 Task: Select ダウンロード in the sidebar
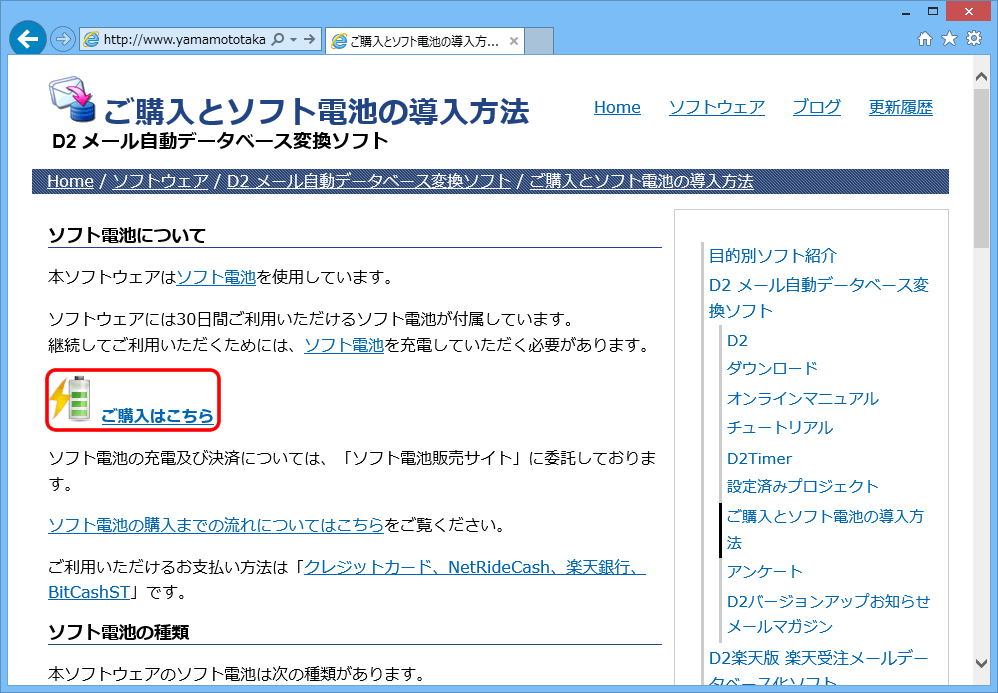772,368
